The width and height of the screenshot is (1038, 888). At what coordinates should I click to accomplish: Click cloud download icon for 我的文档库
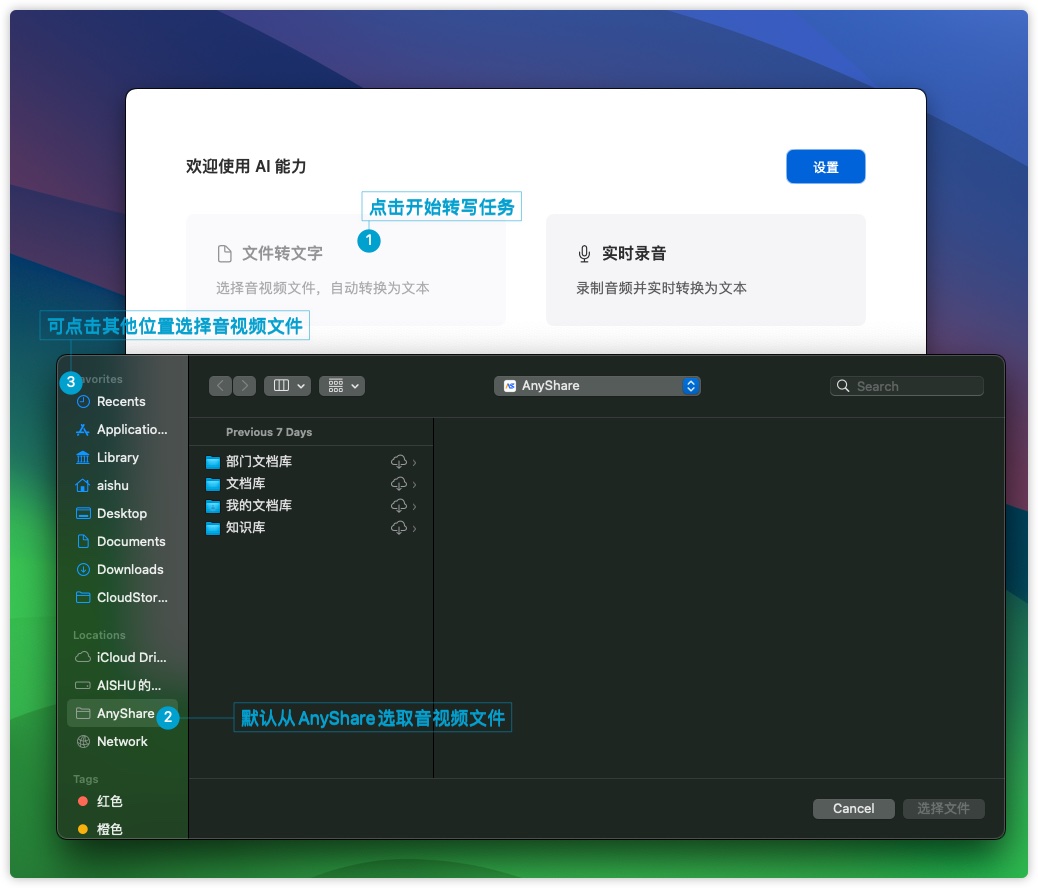point(399,506)
